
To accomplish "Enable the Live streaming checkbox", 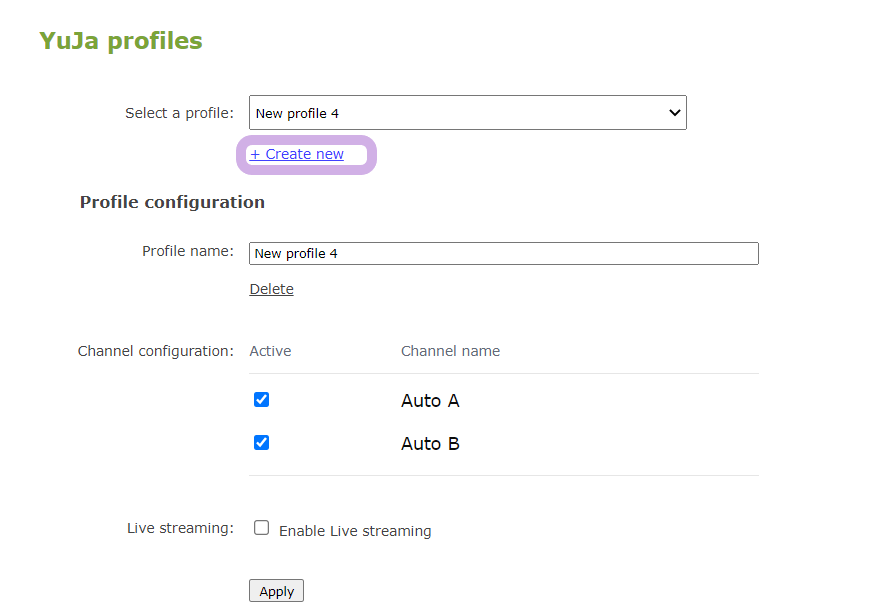I will tap(262, 528).
